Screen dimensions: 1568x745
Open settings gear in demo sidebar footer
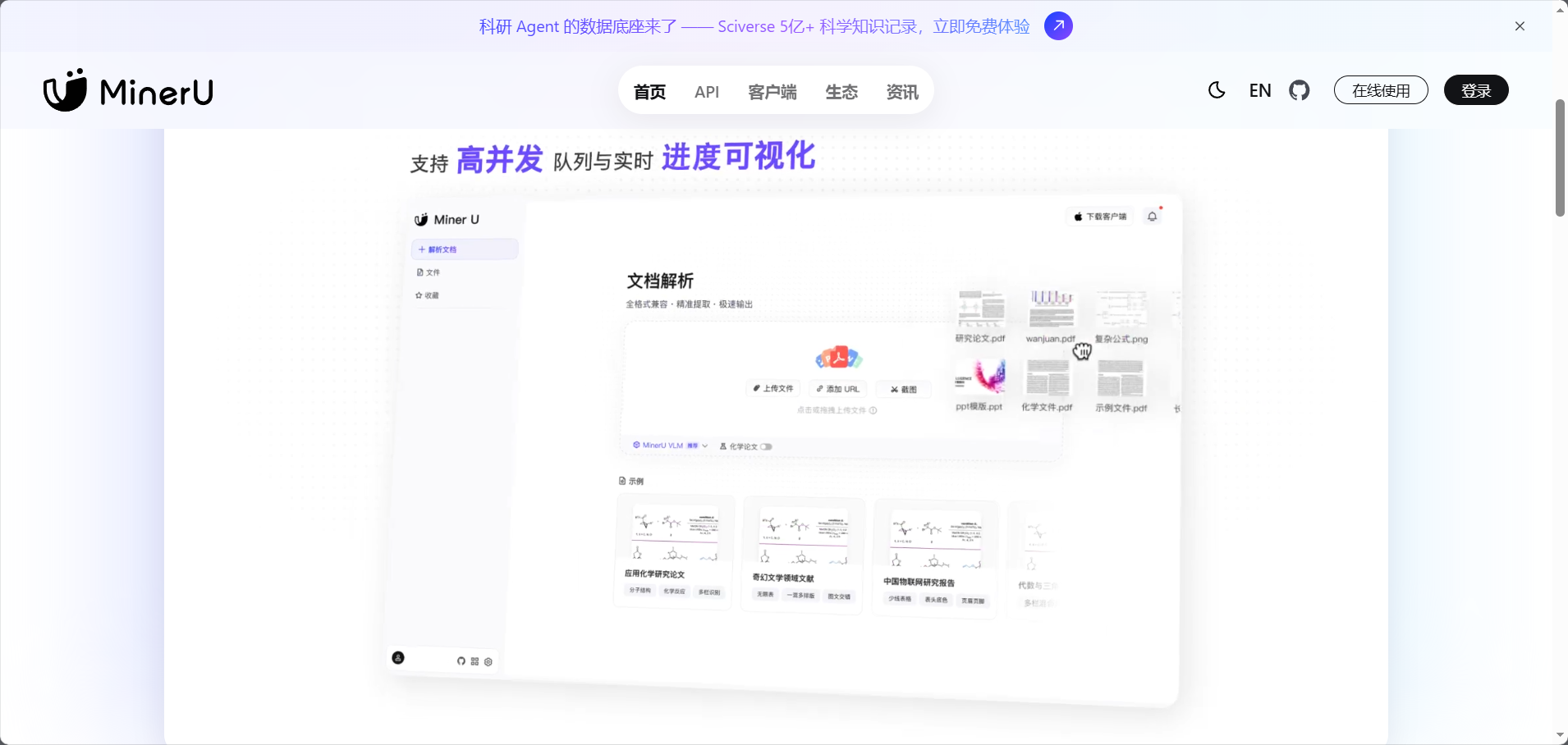pos(488,662)
